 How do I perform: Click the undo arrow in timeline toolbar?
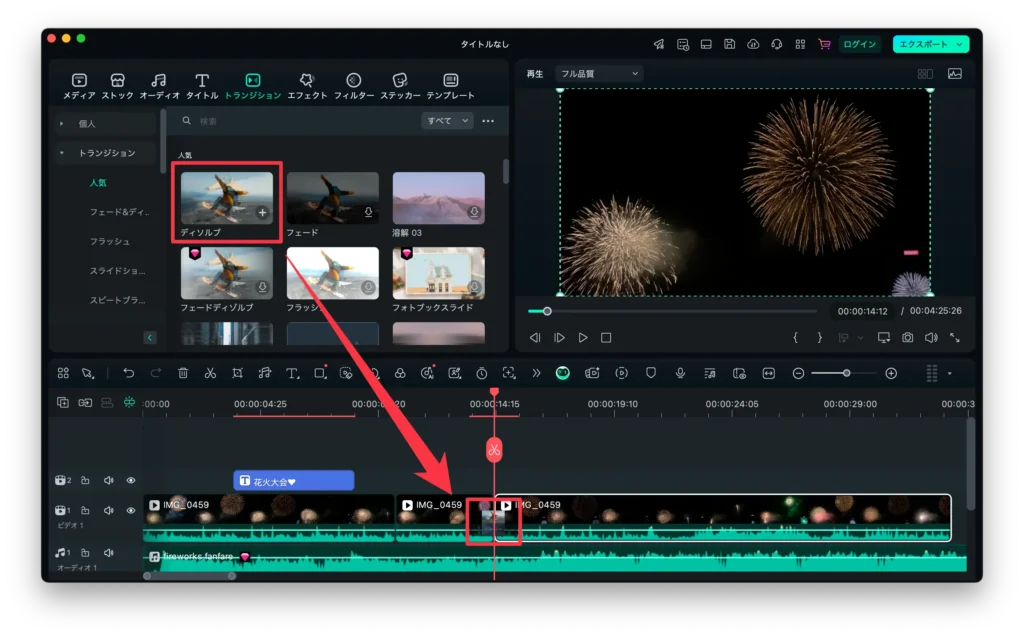(x=129, y=373)
